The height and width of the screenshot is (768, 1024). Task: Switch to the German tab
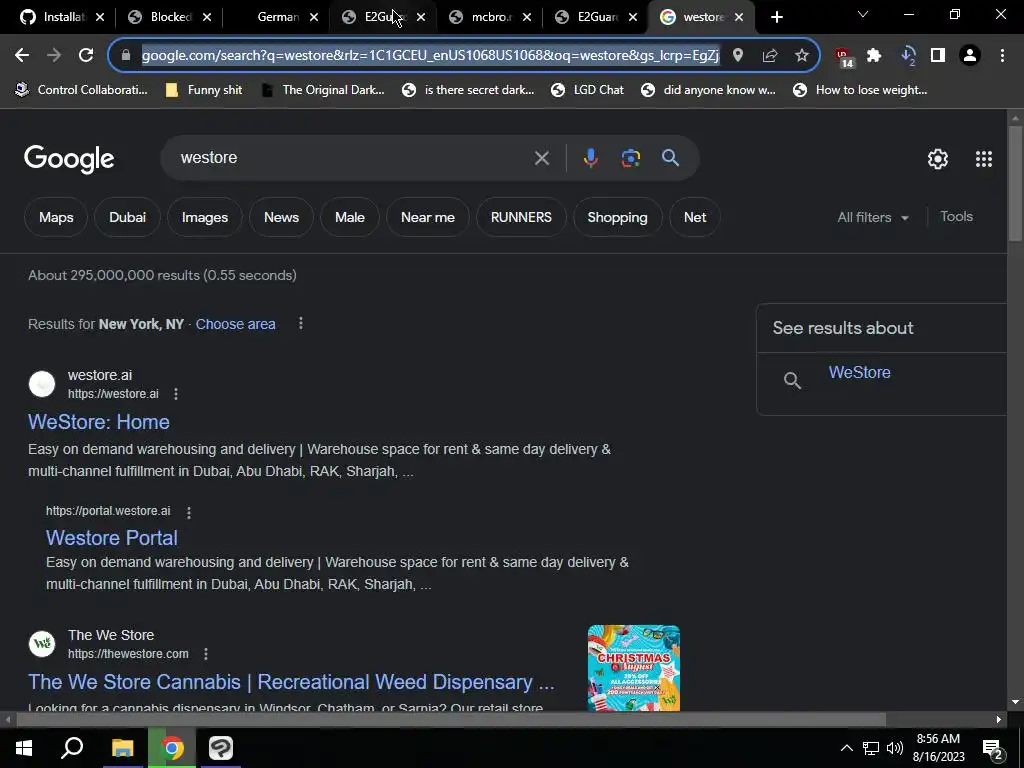274,17
